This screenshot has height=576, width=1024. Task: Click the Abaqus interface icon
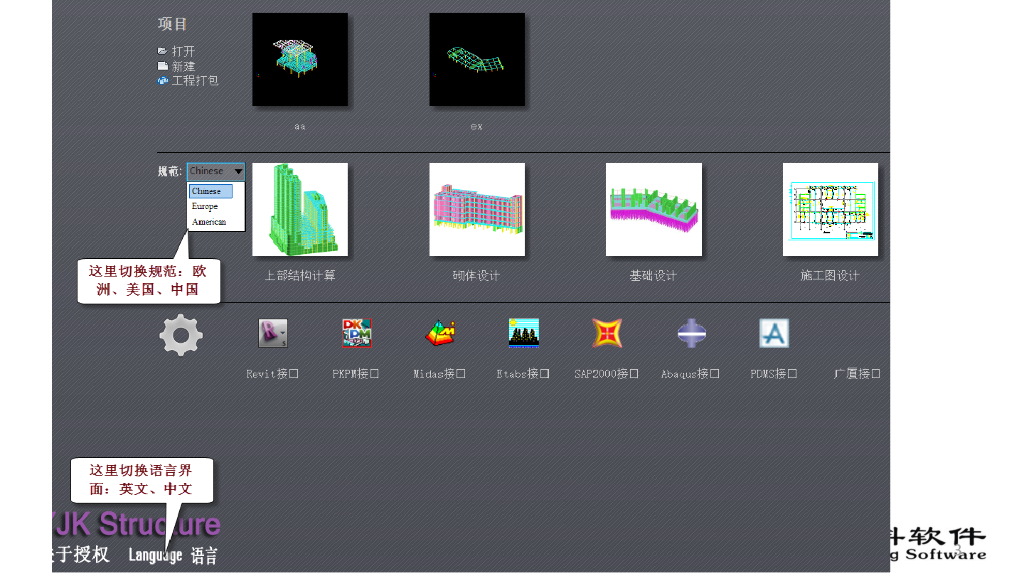pyautogui.click(x=691, y=333)
